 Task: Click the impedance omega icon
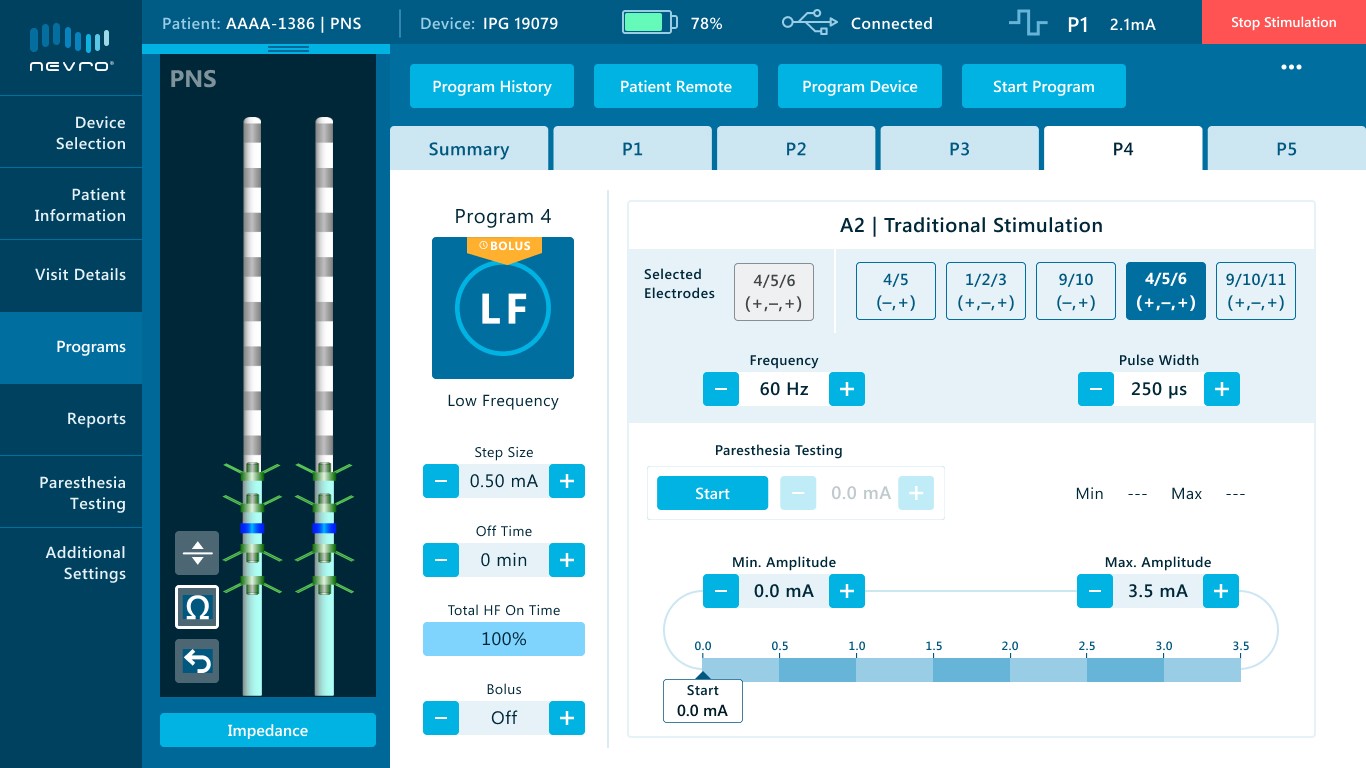pos(197,607)
